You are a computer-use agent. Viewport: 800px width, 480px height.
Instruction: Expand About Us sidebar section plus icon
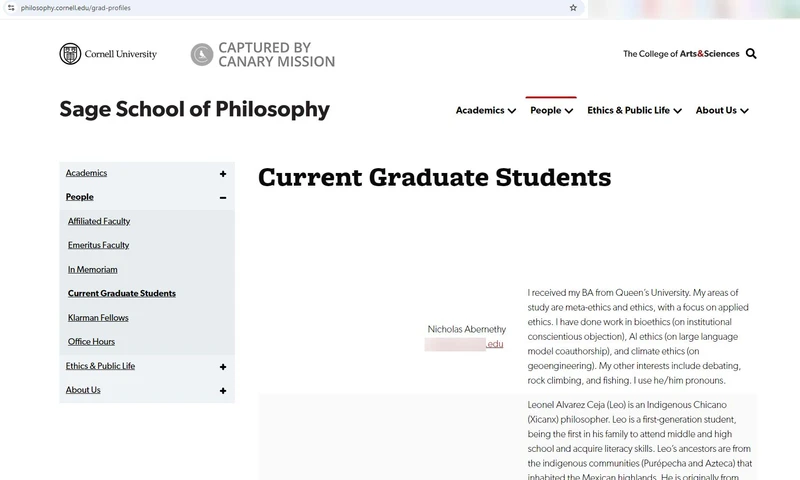223,391
